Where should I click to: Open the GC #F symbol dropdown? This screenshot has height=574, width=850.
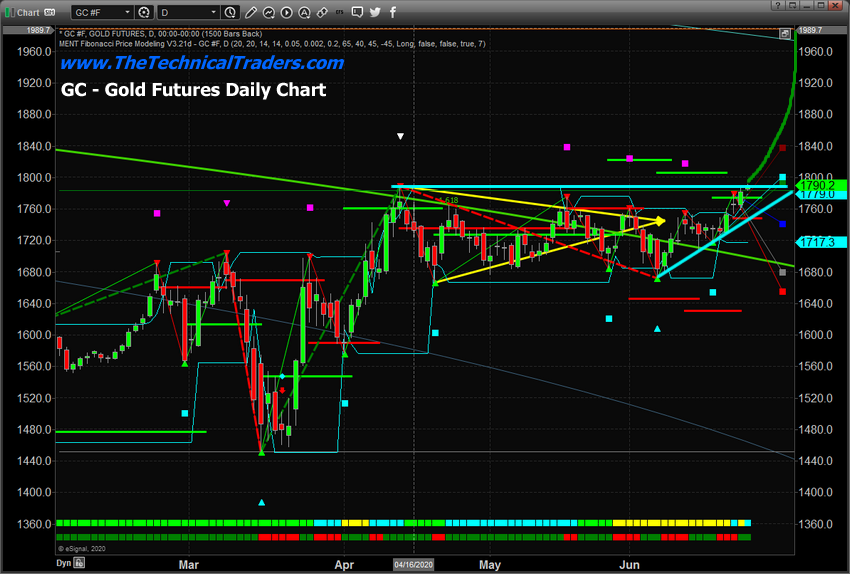coord(102,12)
